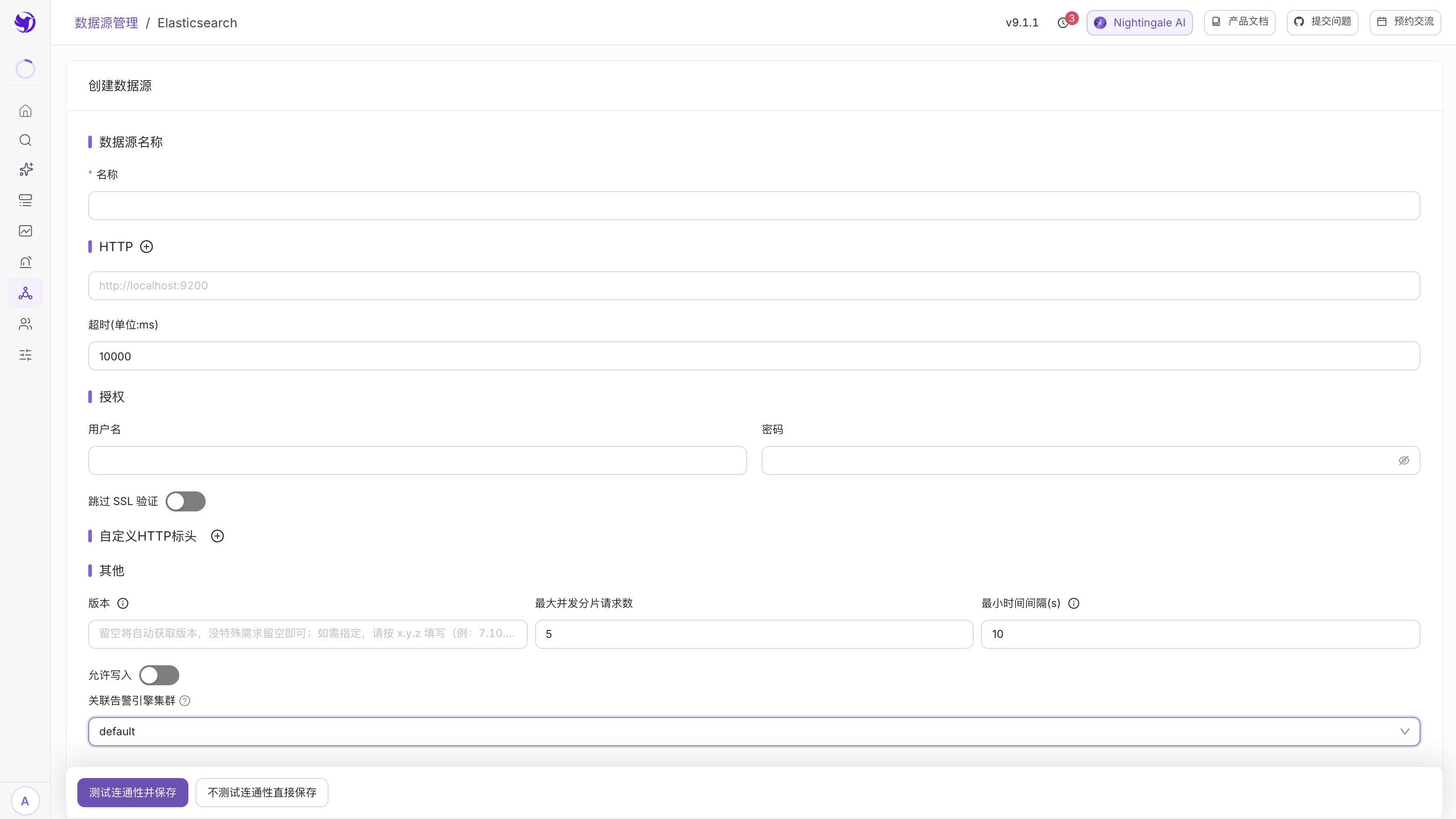Click the user avatar A

(25, 801)
